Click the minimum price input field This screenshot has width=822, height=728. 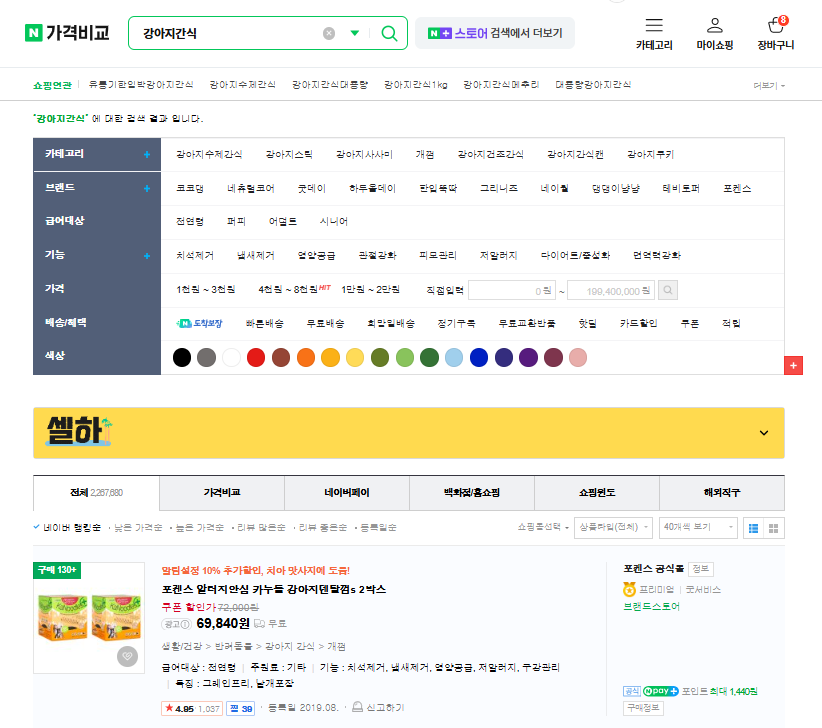(512, 290)
